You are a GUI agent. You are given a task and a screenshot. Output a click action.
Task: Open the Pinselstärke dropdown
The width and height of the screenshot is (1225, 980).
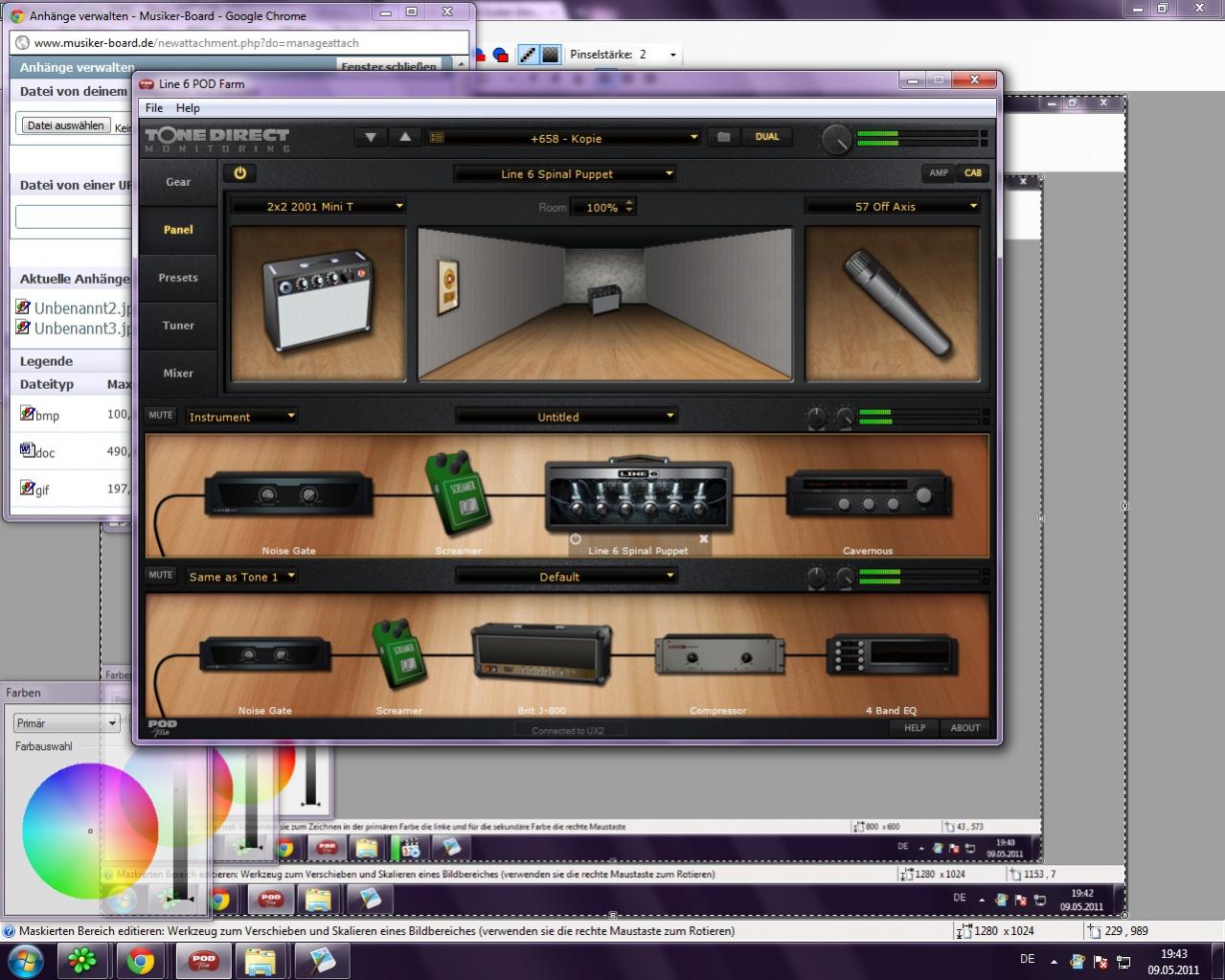672,55
